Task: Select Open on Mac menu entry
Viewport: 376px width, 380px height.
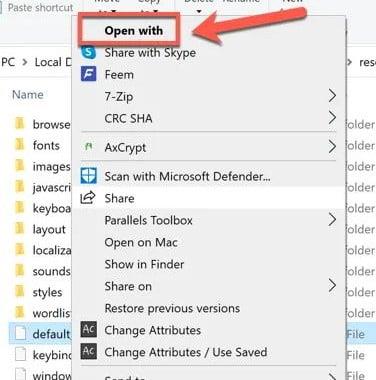Action: [x=141, y=242]
